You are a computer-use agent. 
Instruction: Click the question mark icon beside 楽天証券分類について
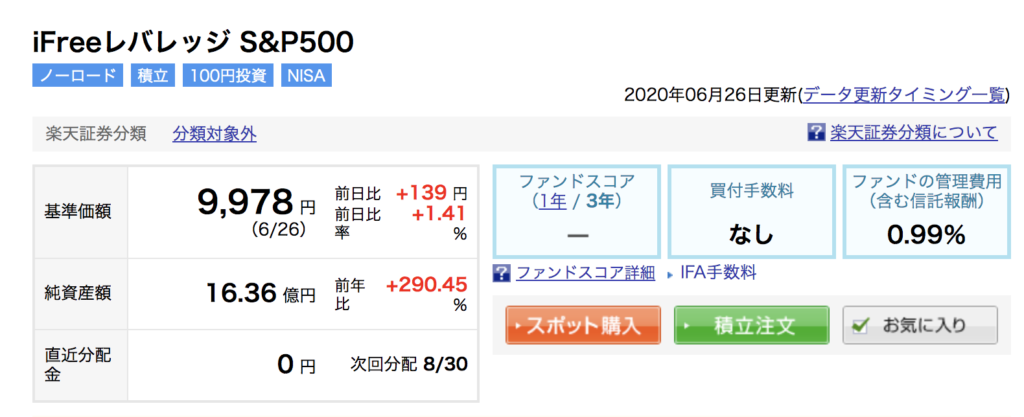[x=816, y=133]
